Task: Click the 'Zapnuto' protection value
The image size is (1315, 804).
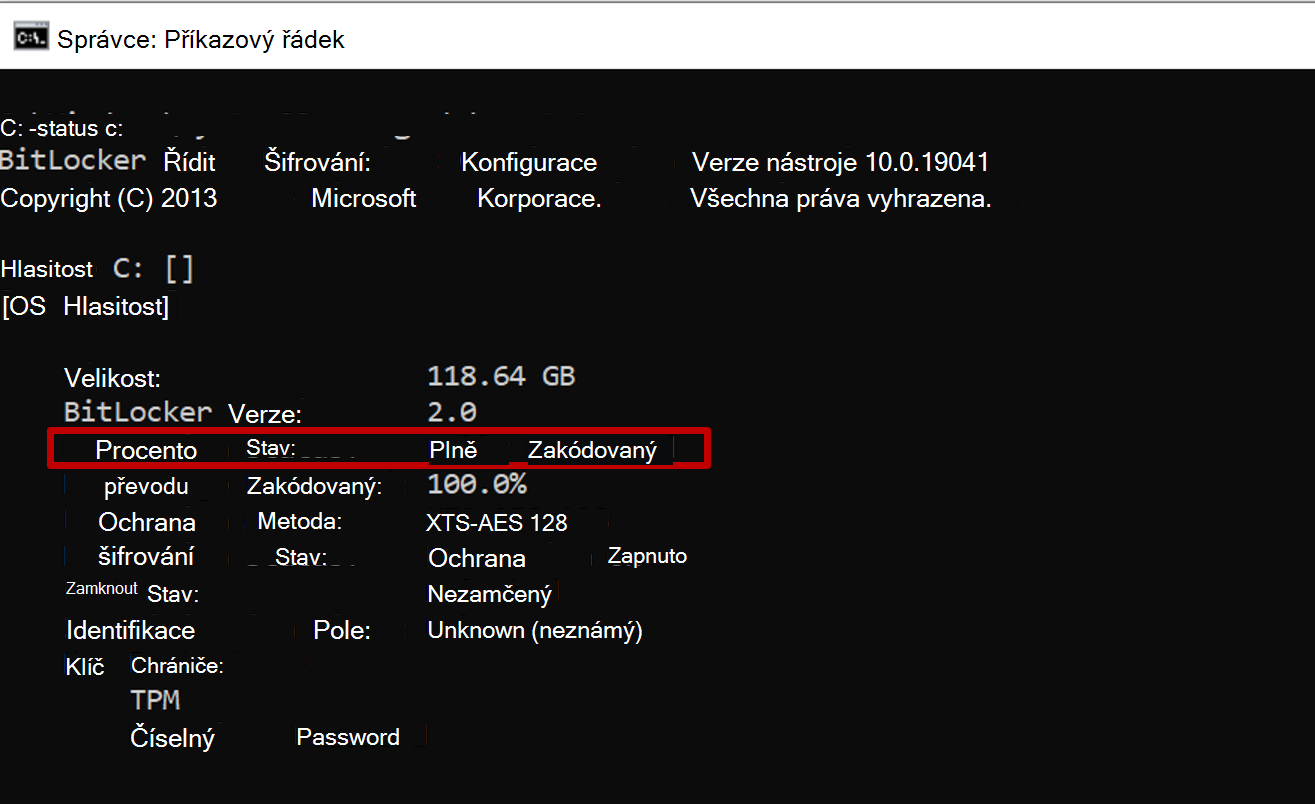Action: click(647, 556)
